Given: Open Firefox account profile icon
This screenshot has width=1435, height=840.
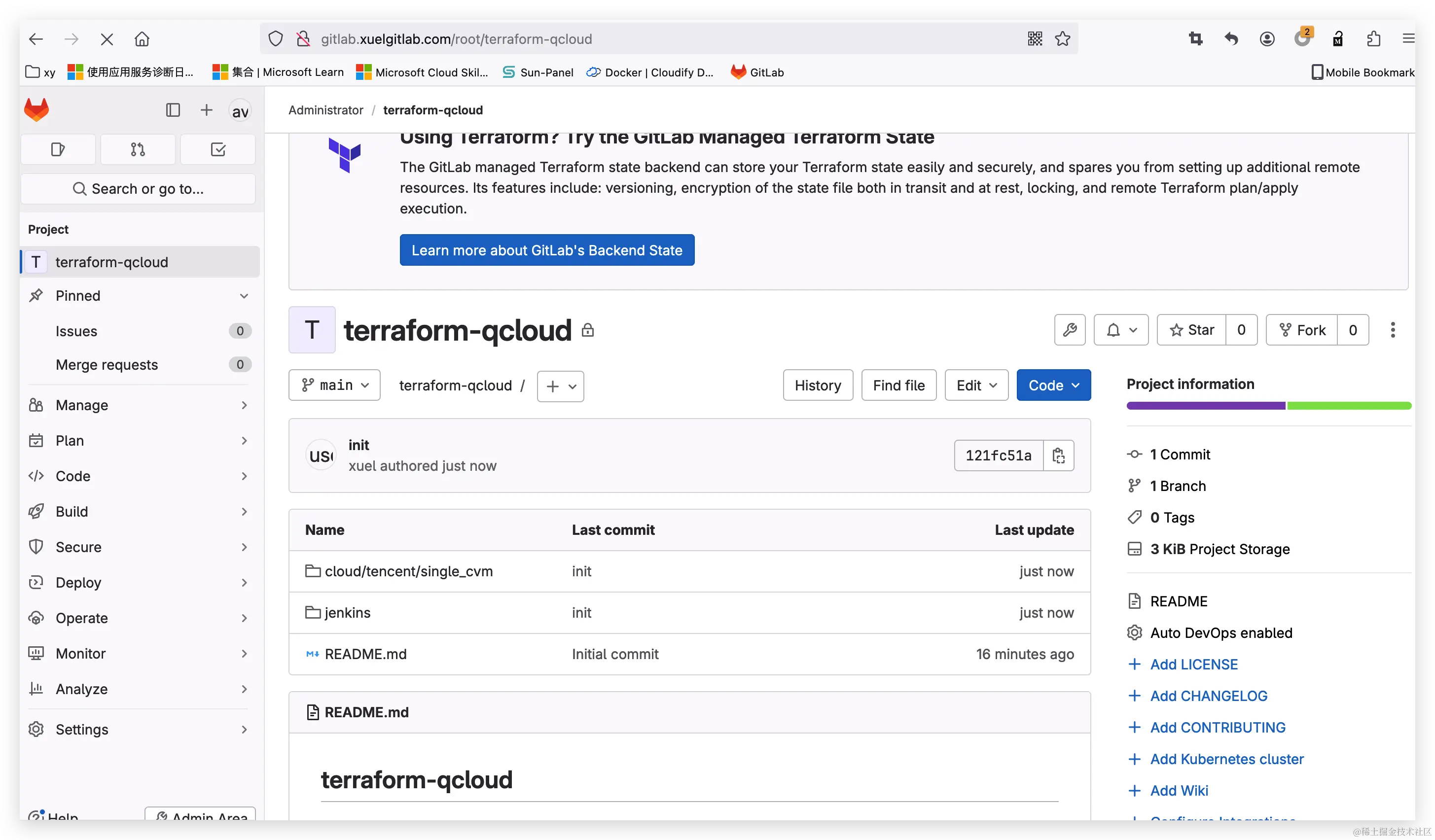Looking at the screenshot, I should point(1267,39).
